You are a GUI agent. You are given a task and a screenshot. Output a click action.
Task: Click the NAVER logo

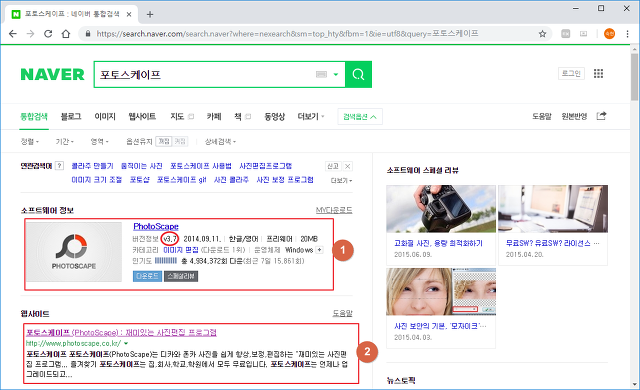(52, 74)
